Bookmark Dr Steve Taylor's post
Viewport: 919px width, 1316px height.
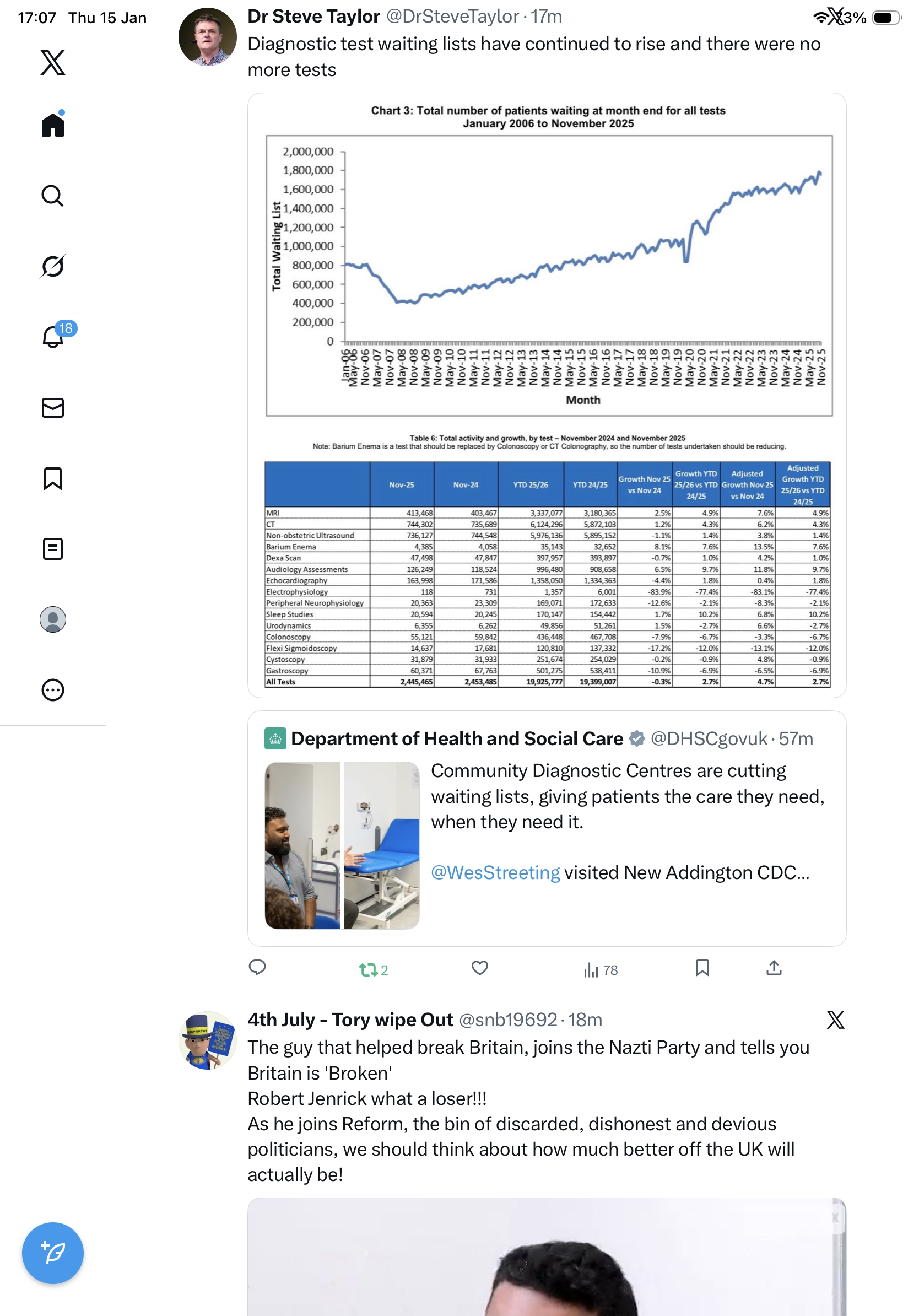tap(702, 968)
